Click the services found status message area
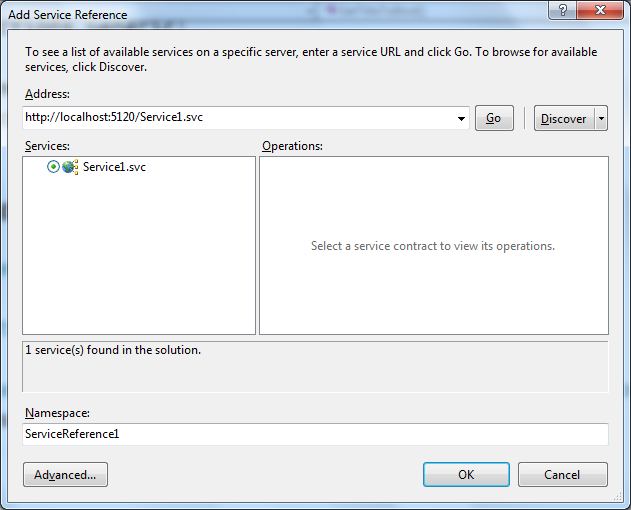Screen dimensions: 631x510 (x=315, y=366)
